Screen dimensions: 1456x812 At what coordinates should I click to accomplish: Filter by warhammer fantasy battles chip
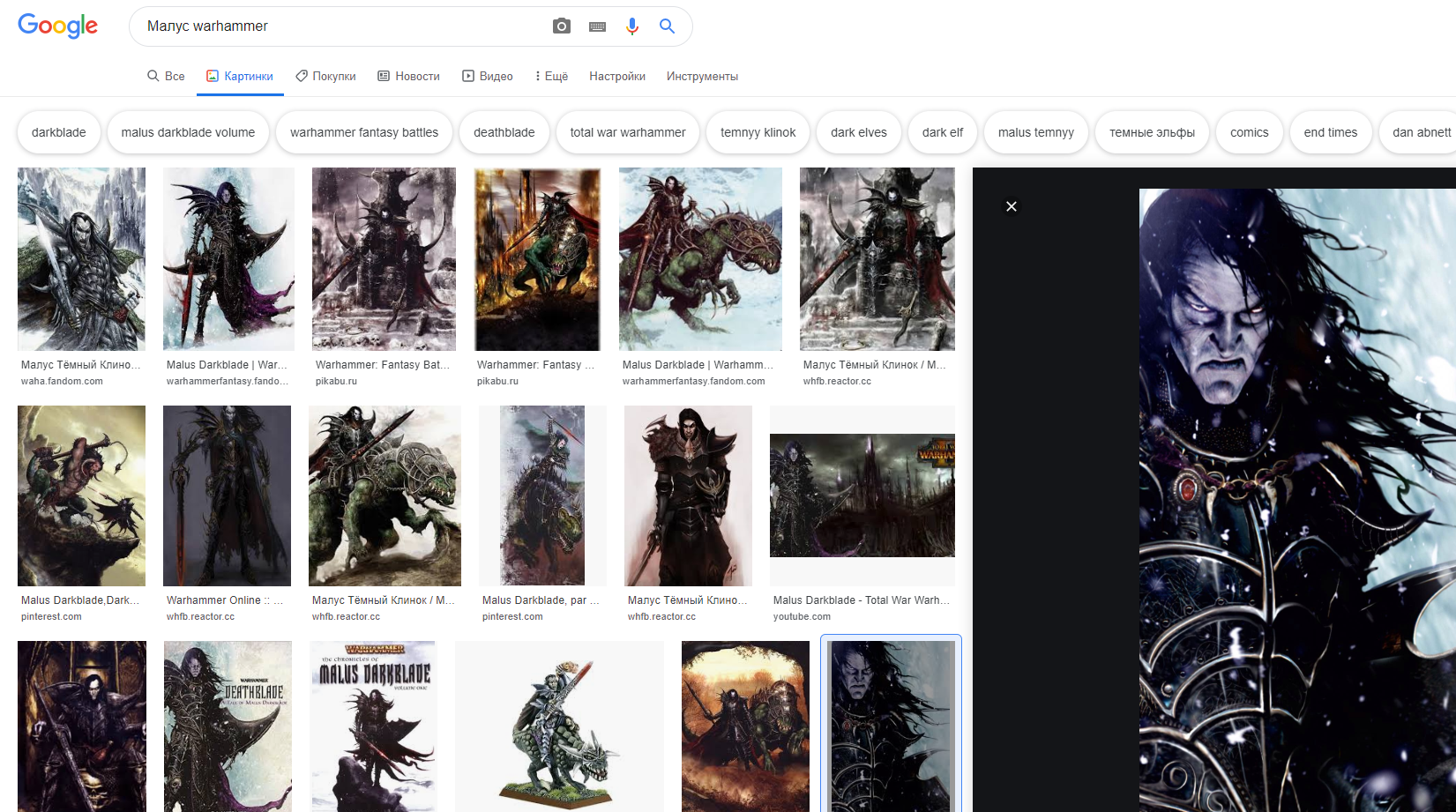tap(364, 132)
